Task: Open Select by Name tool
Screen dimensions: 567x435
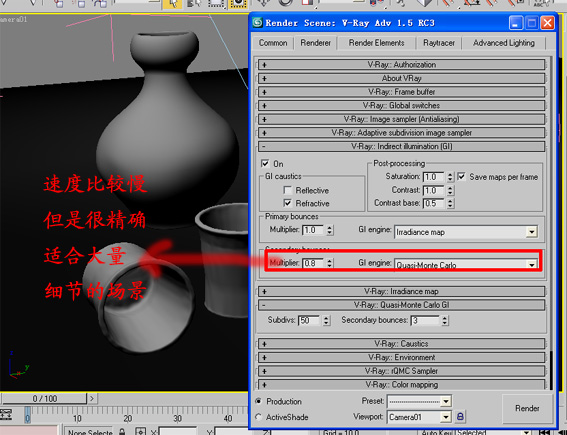Action: click(x=194, y=4)
